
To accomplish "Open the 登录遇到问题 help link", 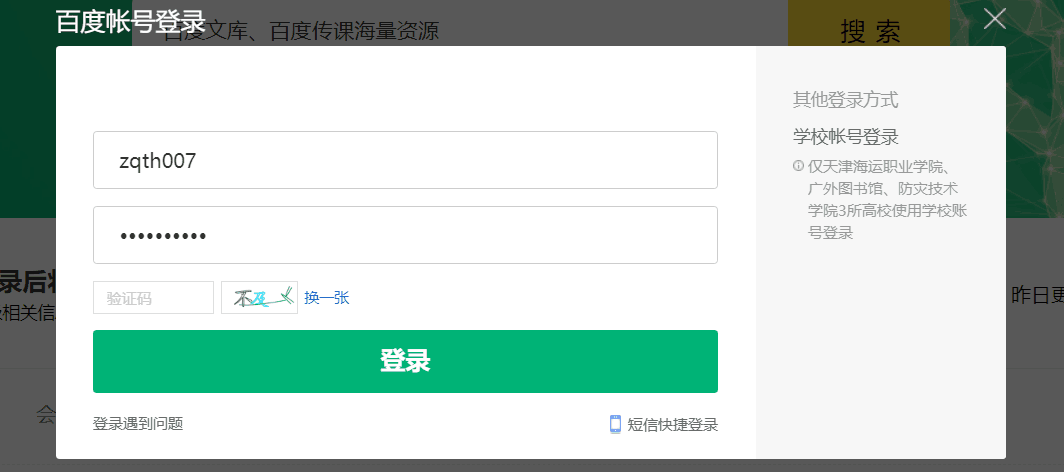I will pyautogui.click(x=138, y=424).
